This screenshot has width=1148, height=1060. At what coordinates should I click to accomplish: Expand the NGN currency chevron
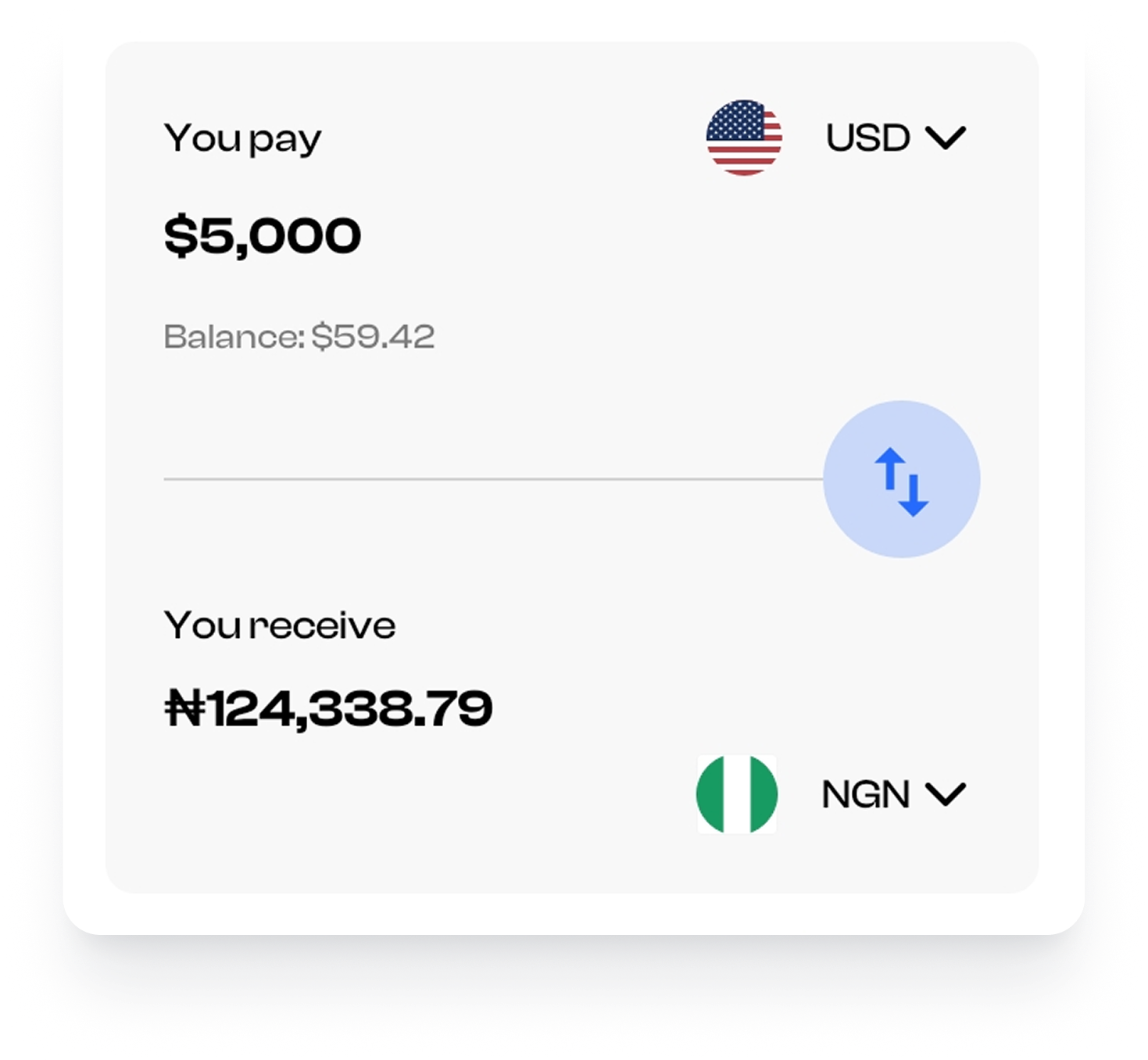tap(946, 795)
